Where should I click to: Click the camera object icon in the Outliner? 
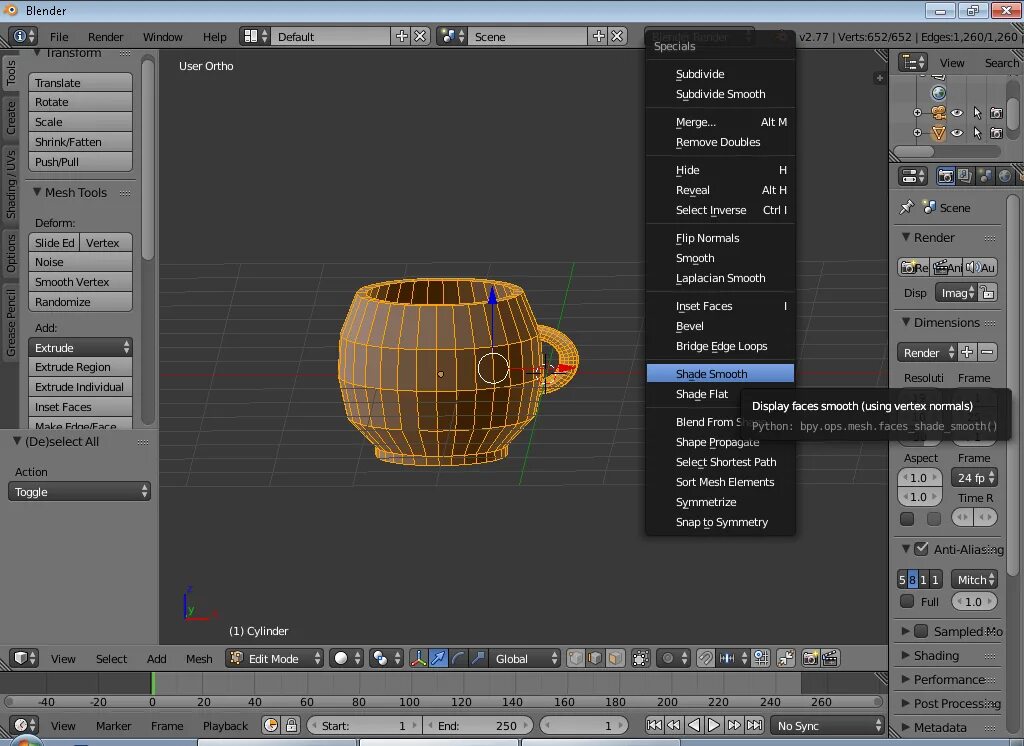point(938,113)
